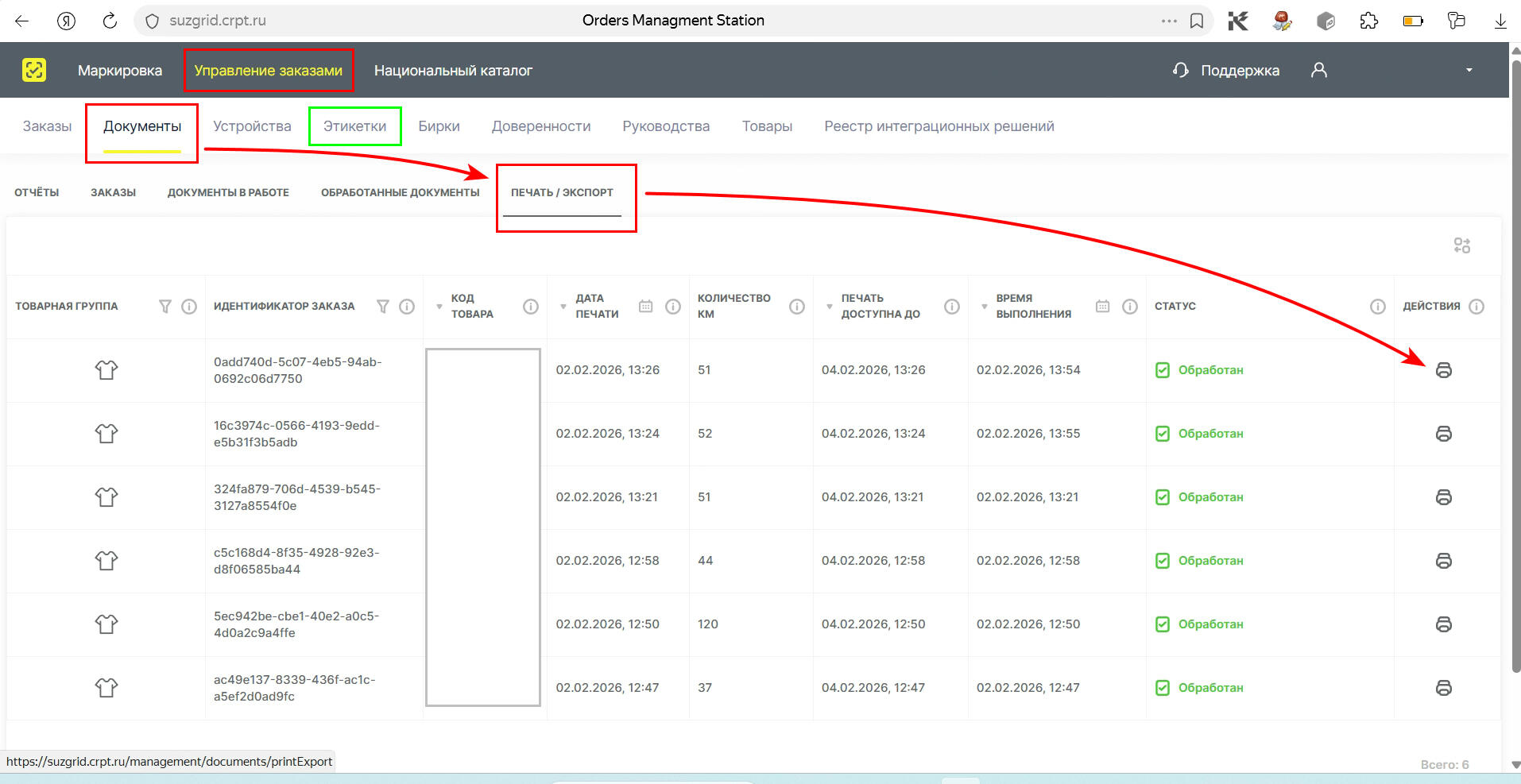The height and width of the screenshot is (784, 1521).
Task: Open browser address bar more options
Action: [x=1169, y=21]
